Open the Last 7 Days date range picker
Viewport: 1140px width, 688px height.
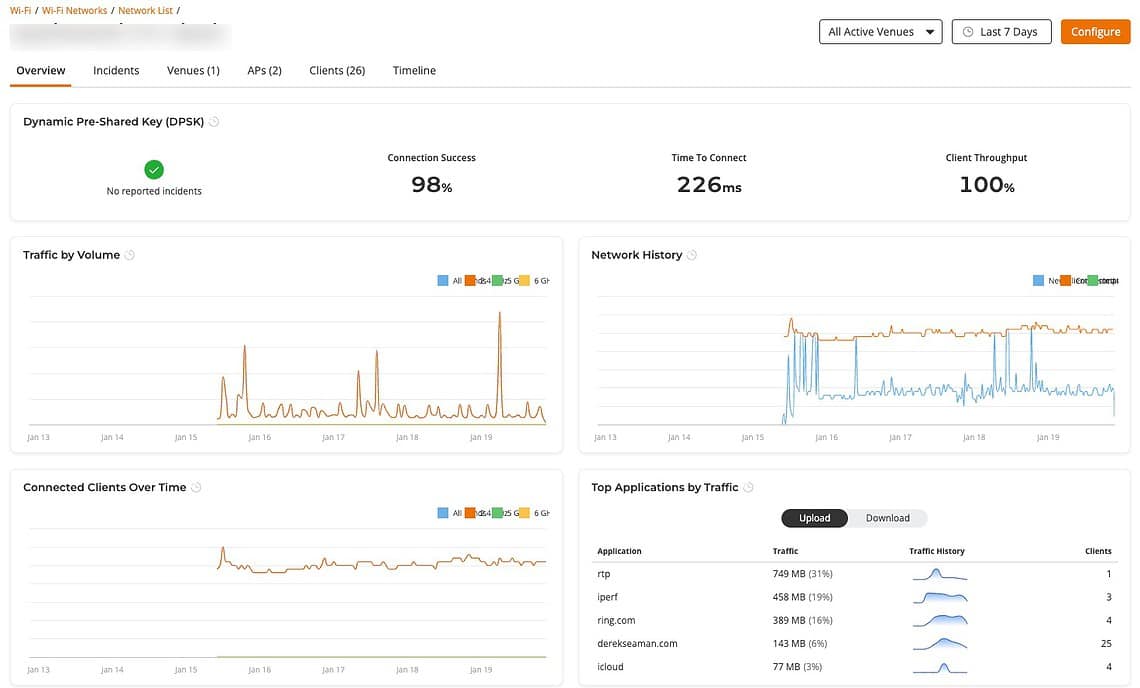[x=1000, y=32]
